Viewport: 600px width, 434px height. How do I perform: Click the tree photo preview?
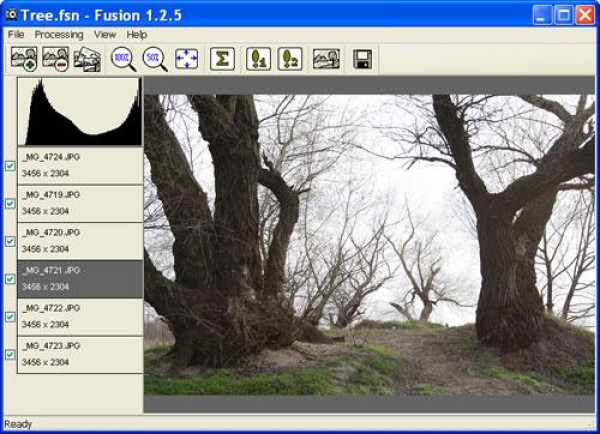pos(369,245)
